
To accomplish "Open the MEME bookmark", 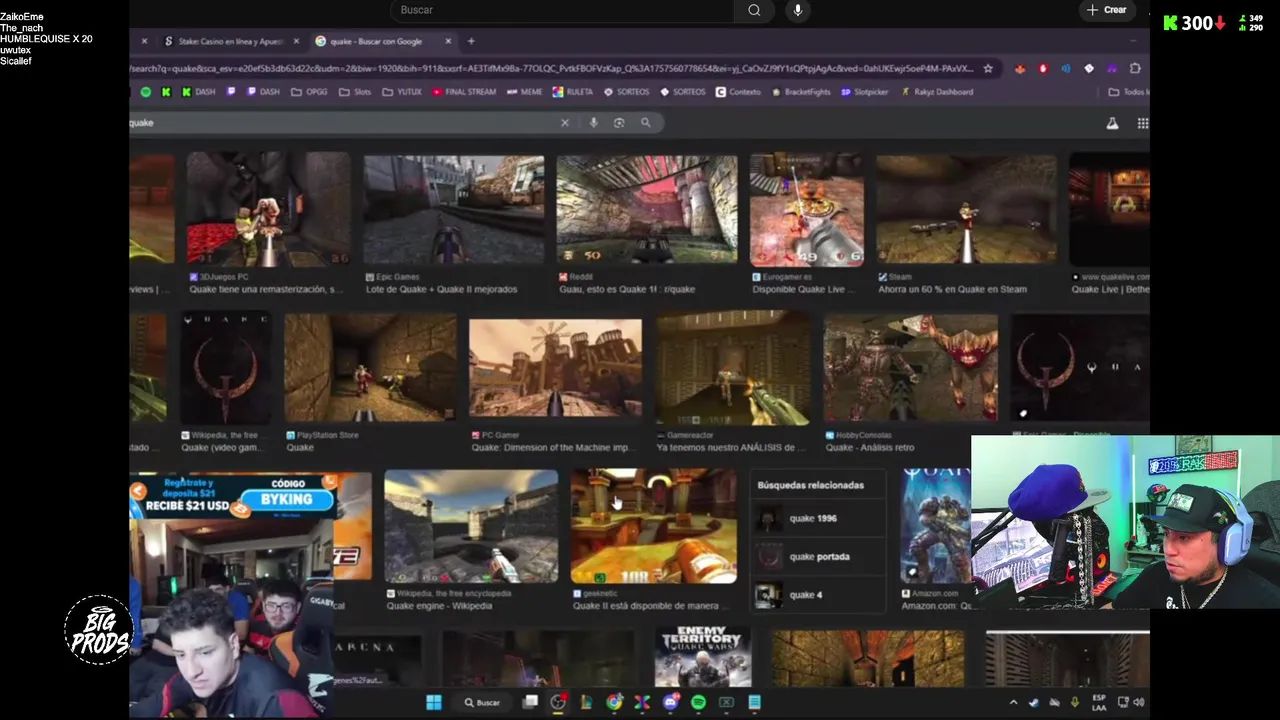I will click(x=524, y=92).
